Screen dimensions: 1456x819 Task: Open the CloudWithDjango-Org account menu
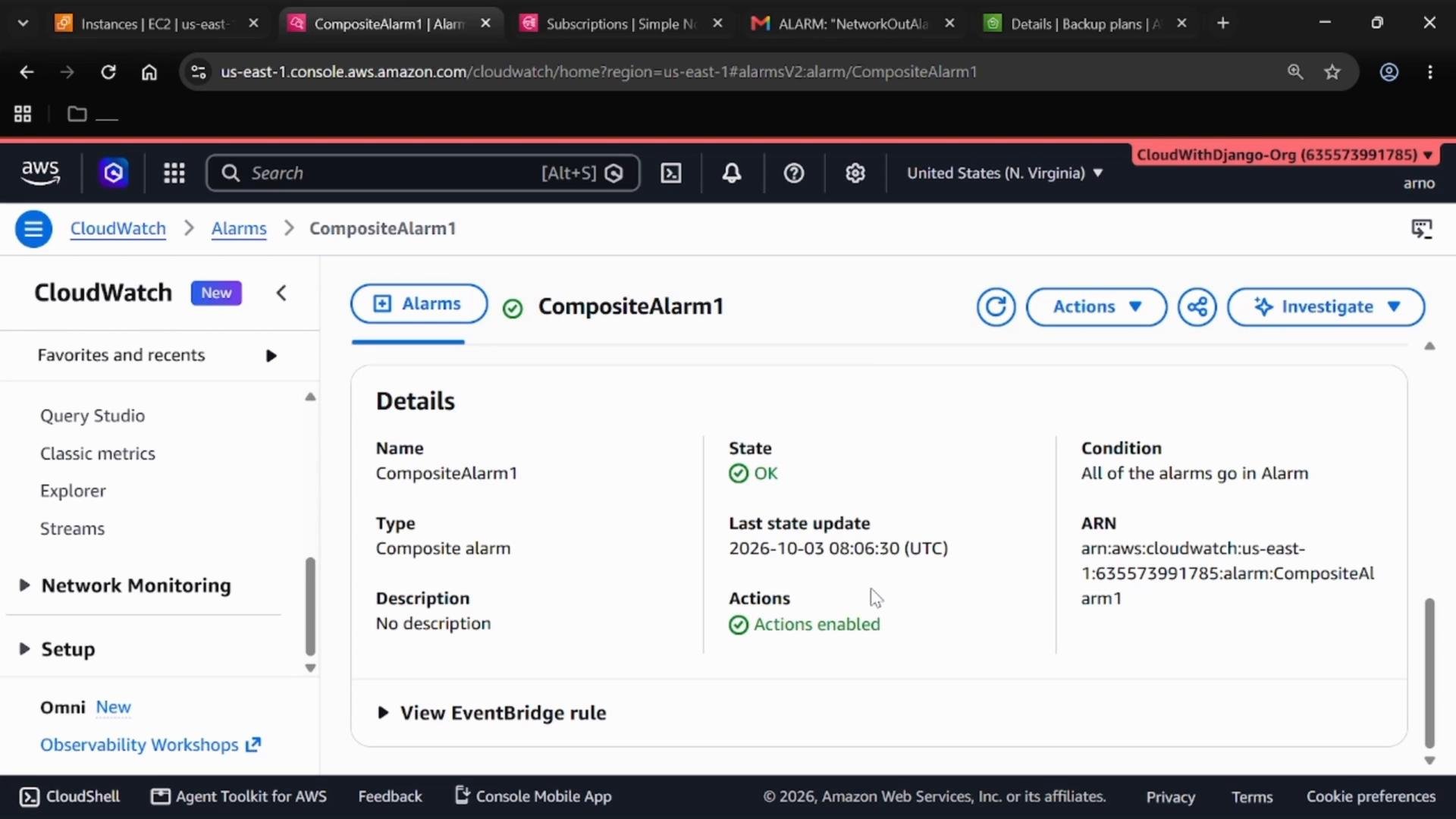coord(1284,155)
